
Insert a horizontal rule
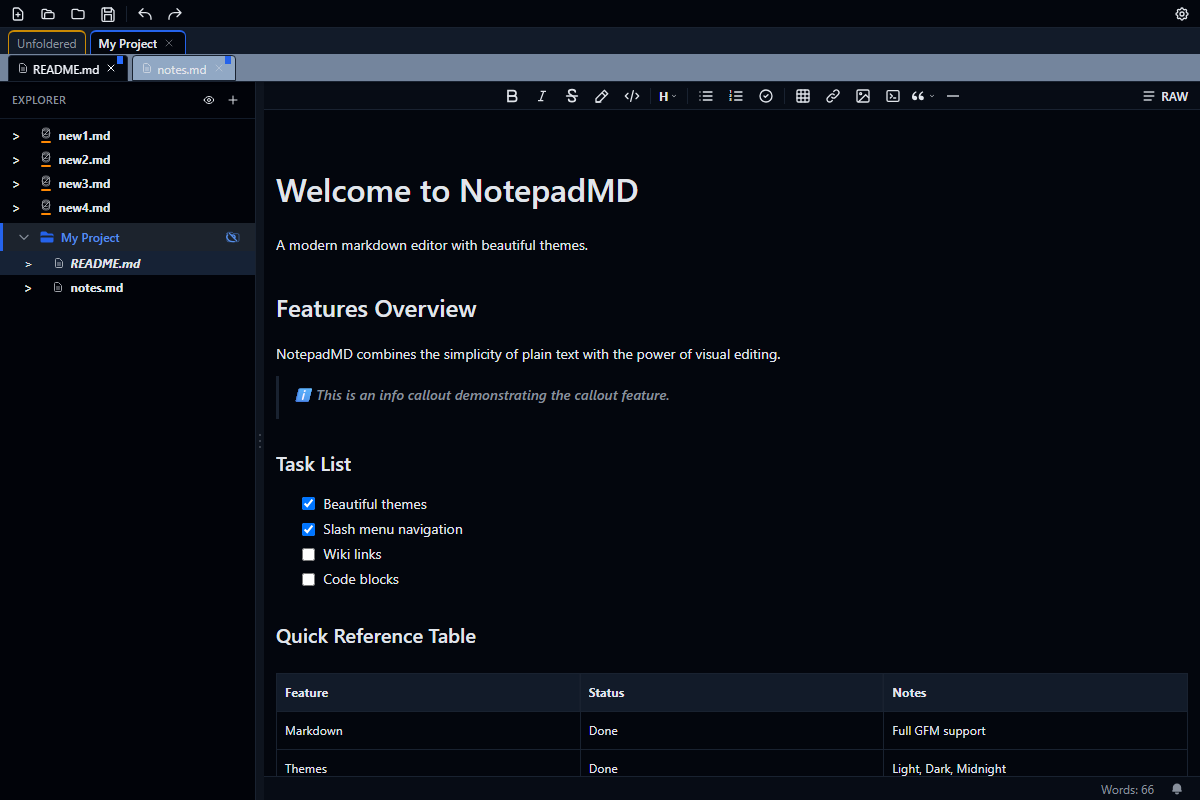(952, 95)
